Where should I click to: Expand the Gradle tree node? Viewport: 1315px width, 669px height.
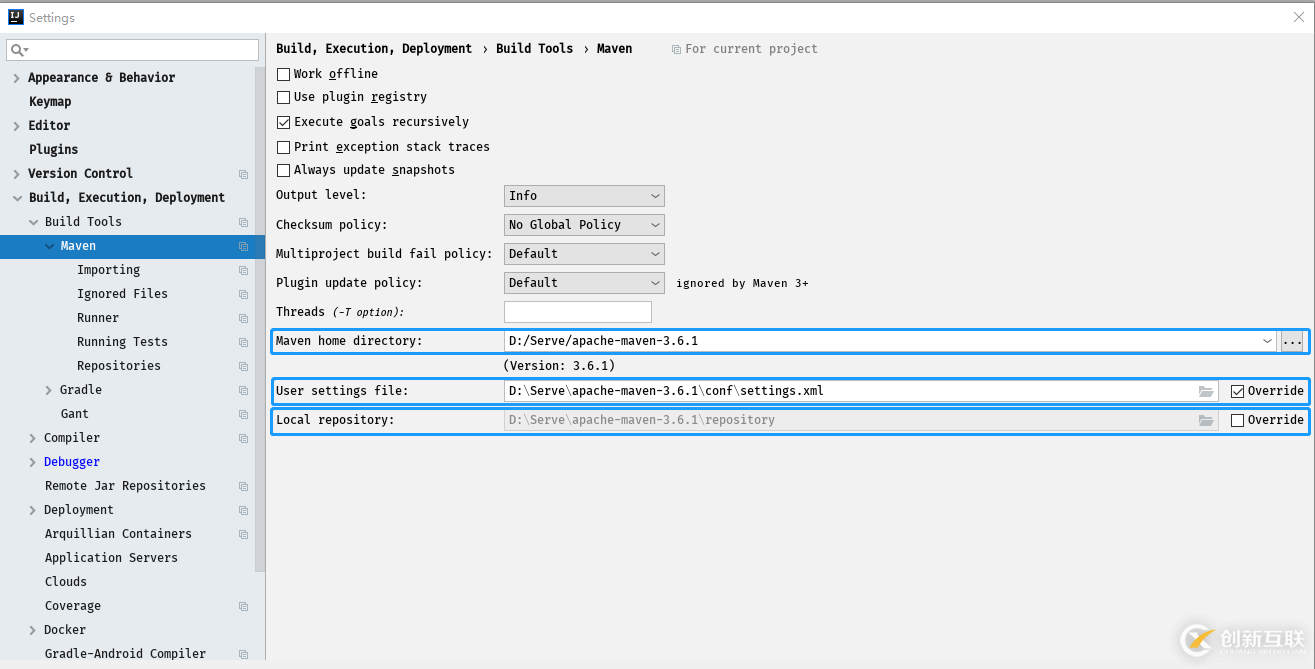point(50,390)
